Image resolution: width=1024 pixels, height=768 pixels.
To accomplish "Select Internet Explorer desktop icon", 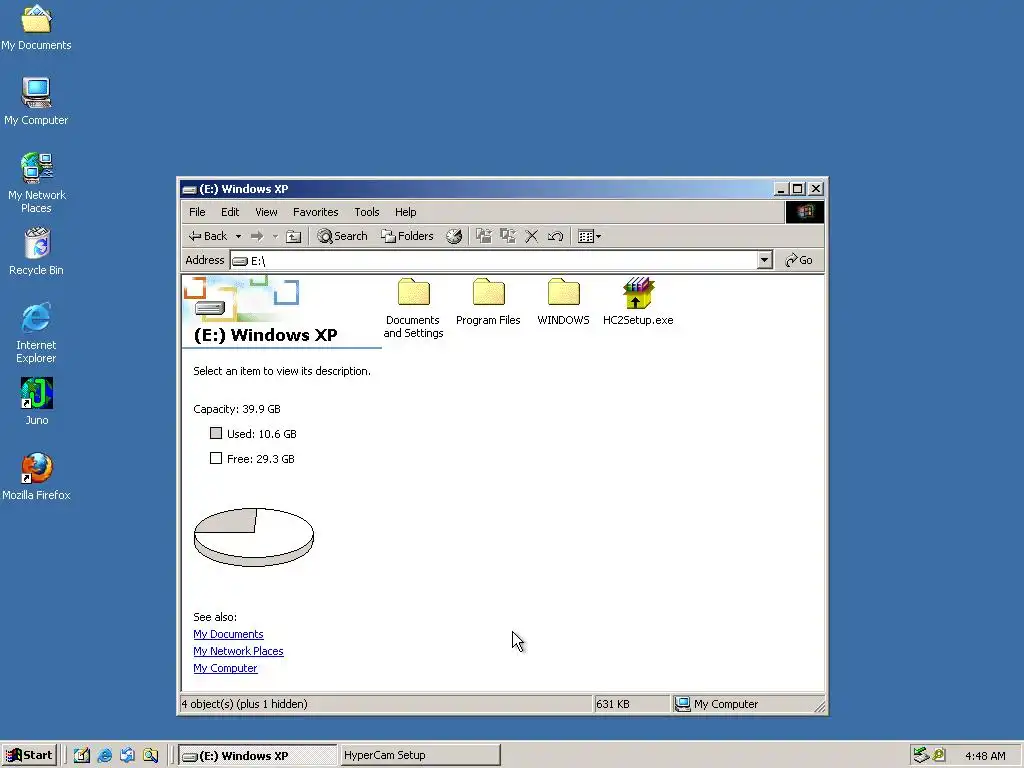I will [36, 333].
